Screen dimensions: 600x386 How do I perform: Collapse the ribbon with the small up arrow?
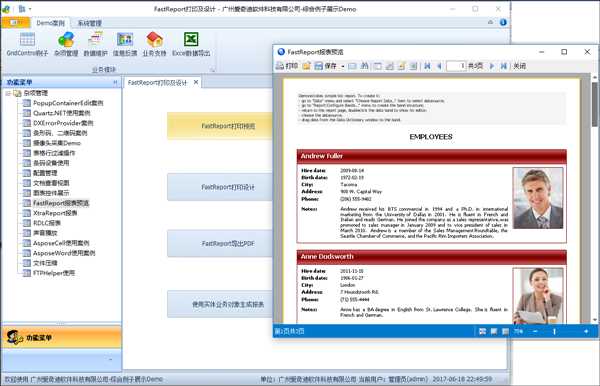click(490, 23)
